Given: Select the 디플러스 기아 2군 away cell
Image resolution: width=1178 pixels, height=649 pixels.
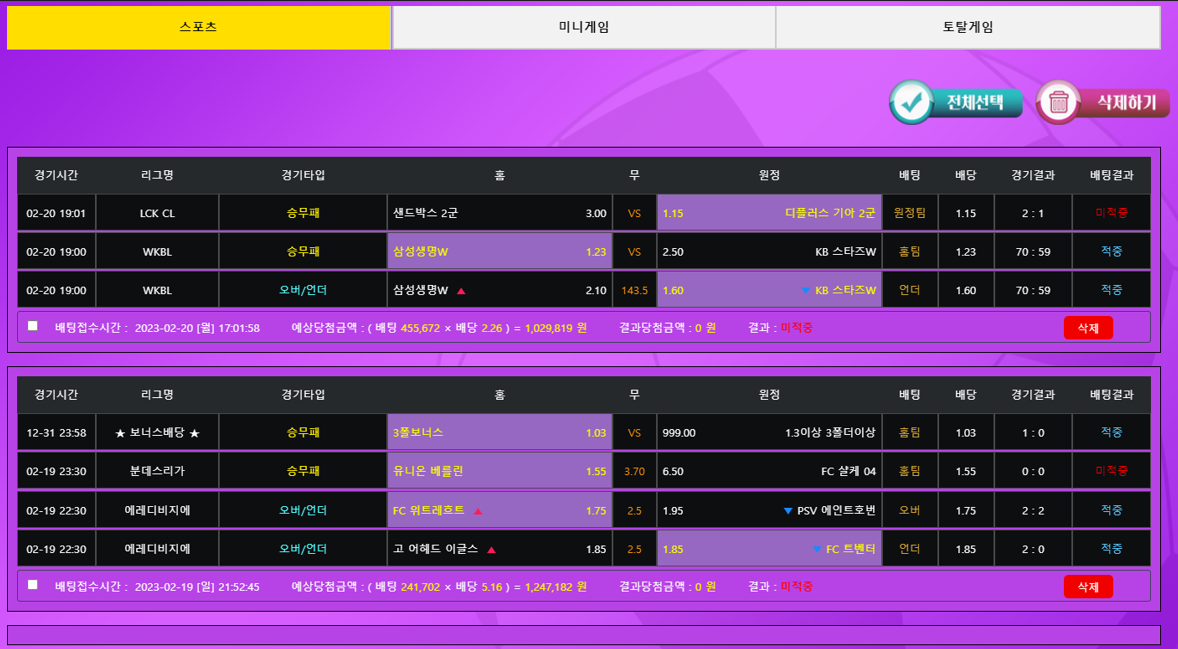Looking at the screenshot, I should [x=769, y=213].
